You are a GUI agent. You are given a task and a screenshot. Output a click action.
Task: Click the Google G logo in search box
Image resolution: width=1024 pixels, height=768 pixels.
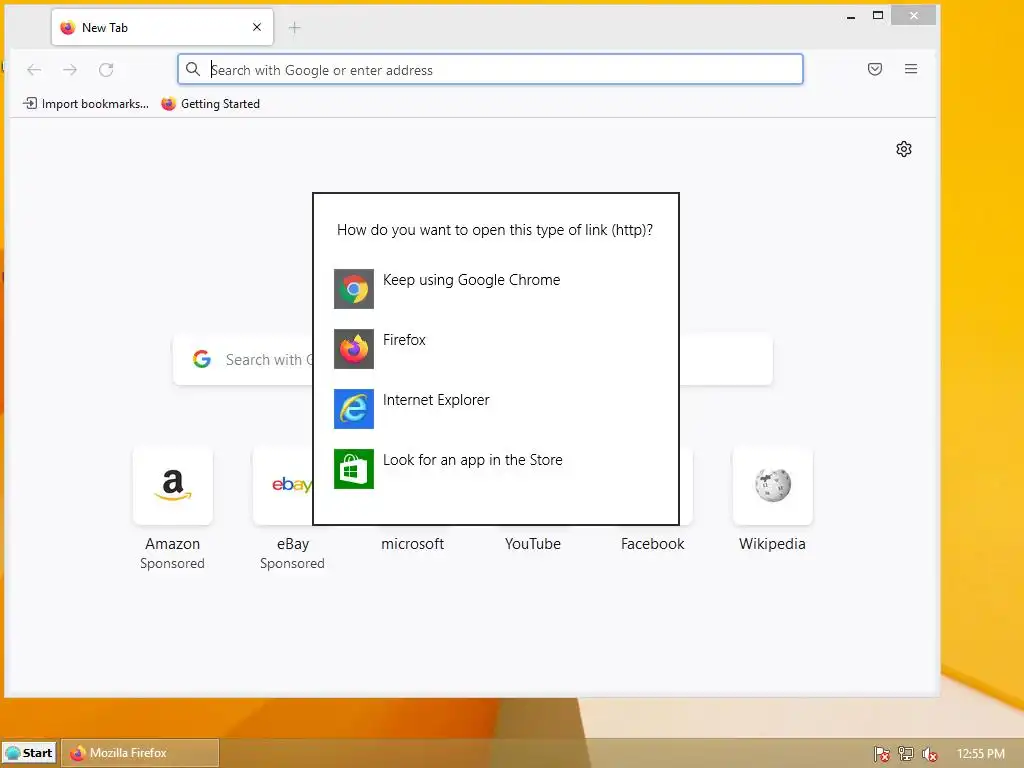pyautogui.click(x=202, y=359)
